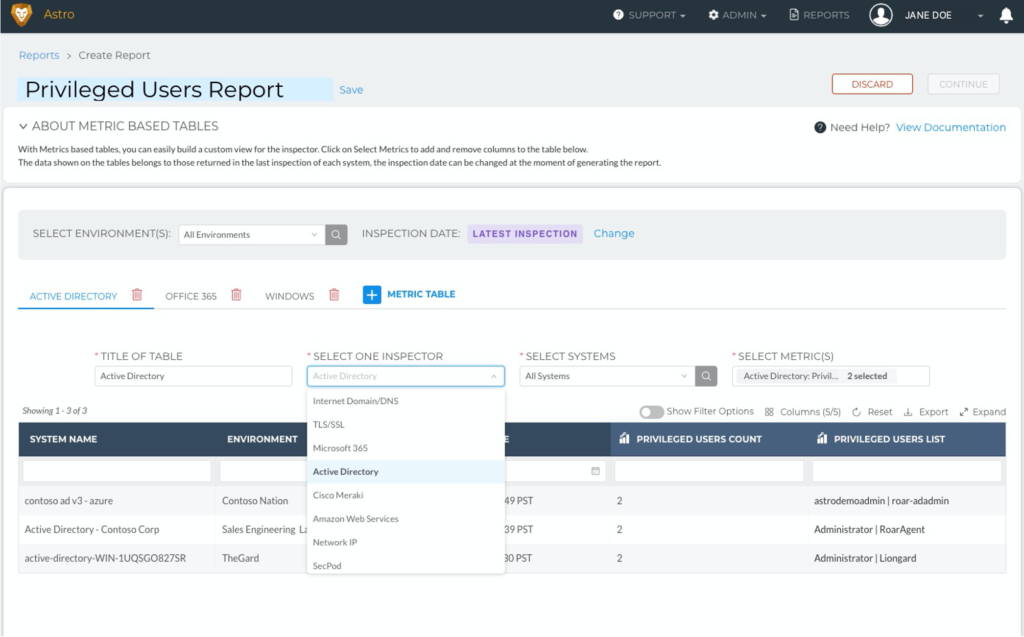Switch to the Active Directory tab
Image resolution: width=1024 pixels, height=637 pixels.
click(73, 296)
